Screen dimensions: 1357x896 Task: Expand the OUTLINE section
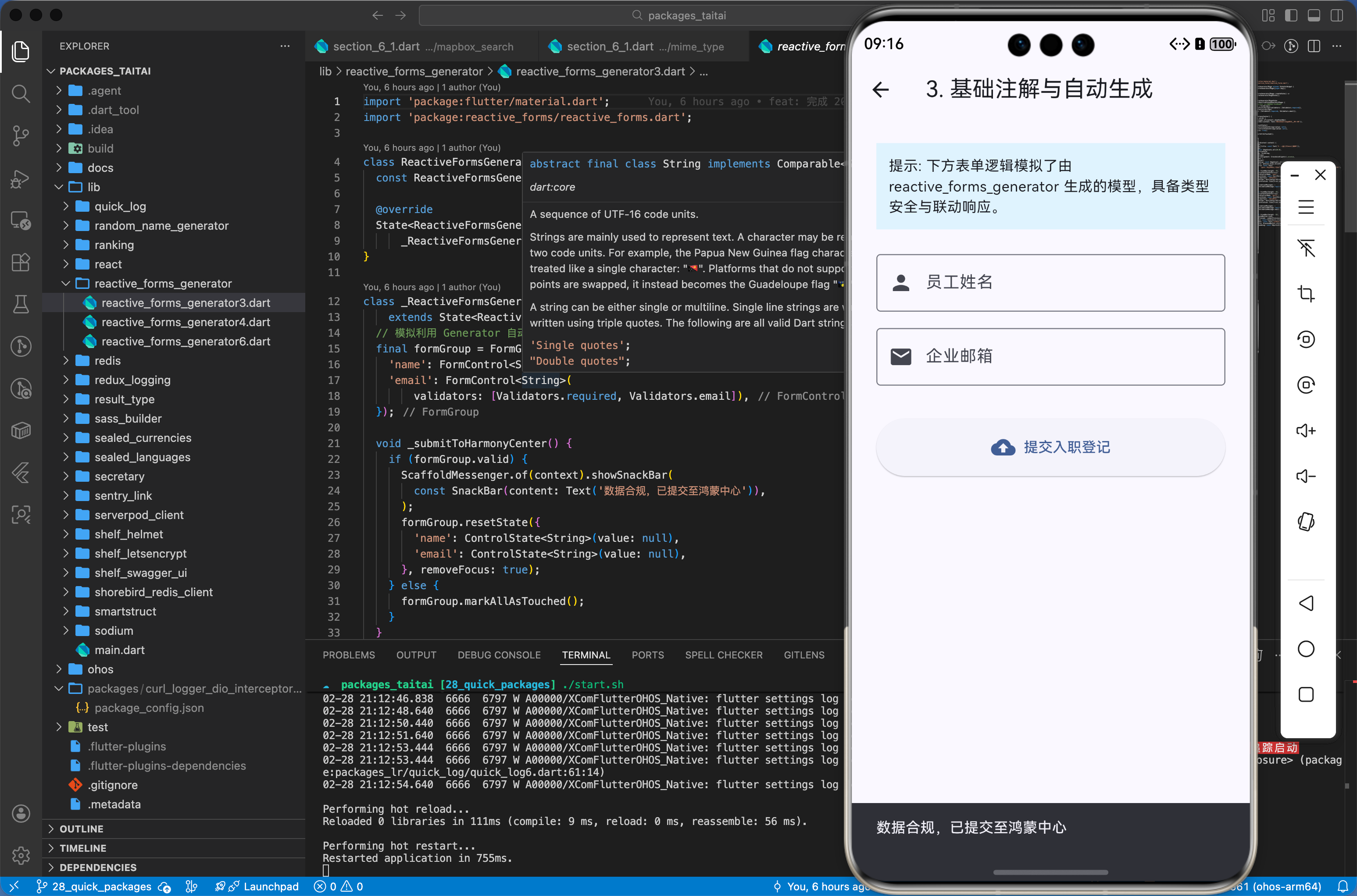click(x=81, y=828)
